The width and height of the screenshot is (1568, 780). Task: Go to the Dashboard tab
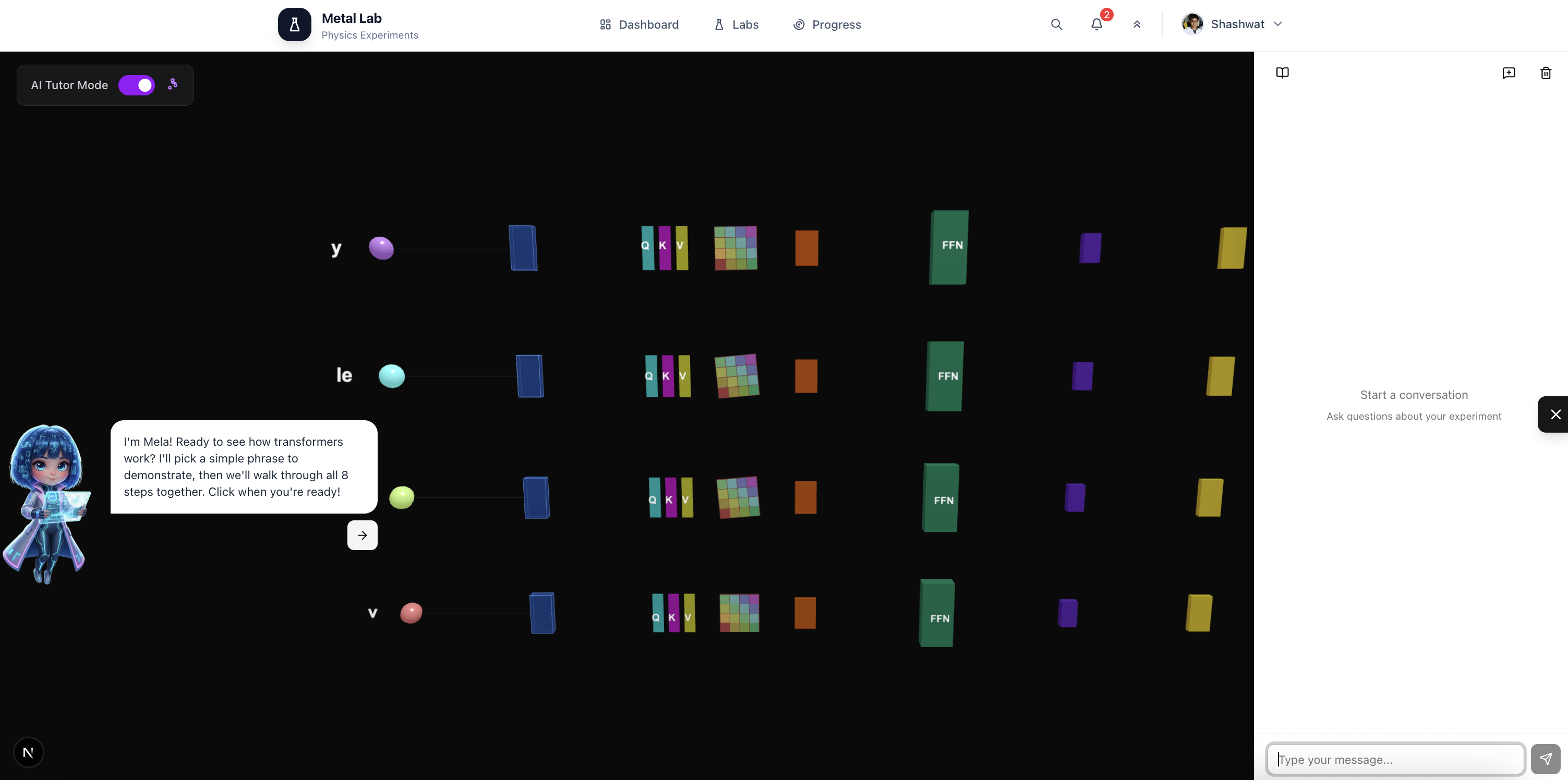pyautogui.click(x=639, y=25)
